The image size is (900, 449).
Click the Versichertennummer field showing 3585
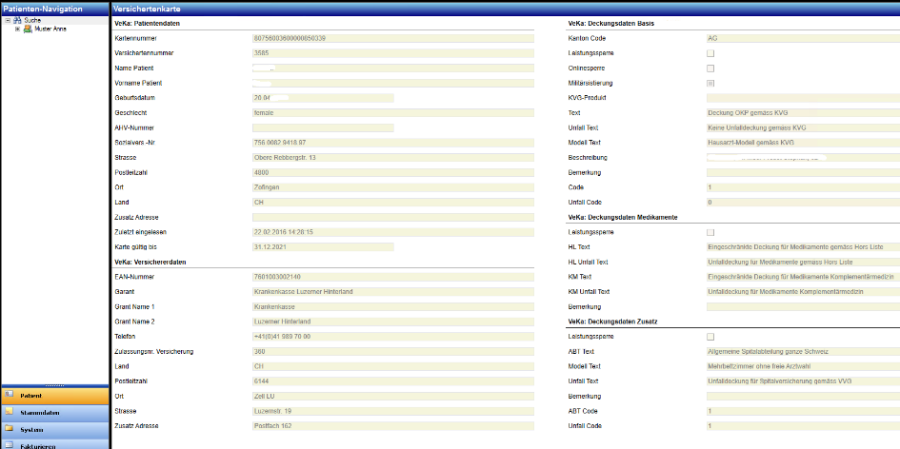pyautogui.click(x=393, y=53)
